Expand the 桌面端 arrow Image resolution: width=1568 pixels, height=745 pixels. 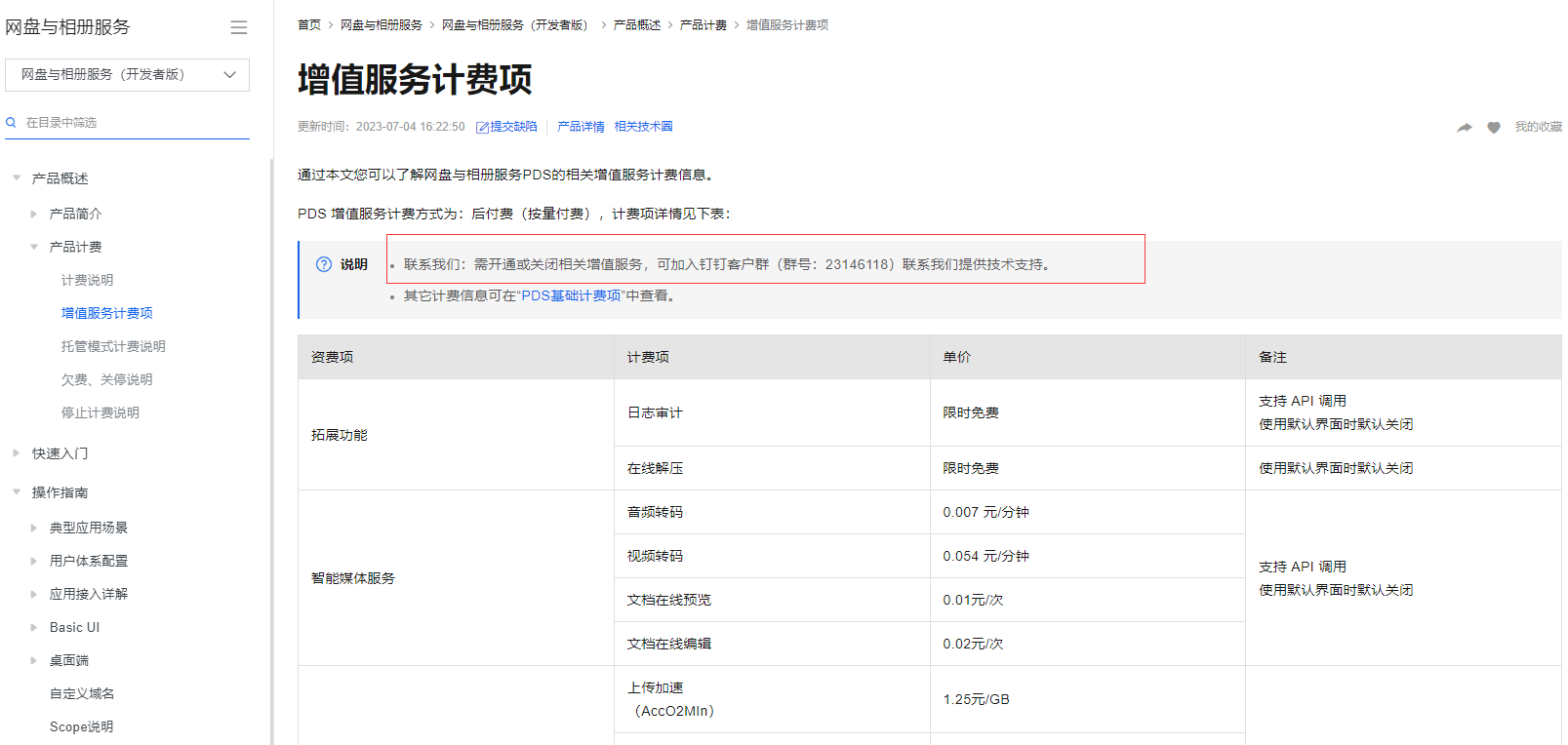[x=33, y=660]
